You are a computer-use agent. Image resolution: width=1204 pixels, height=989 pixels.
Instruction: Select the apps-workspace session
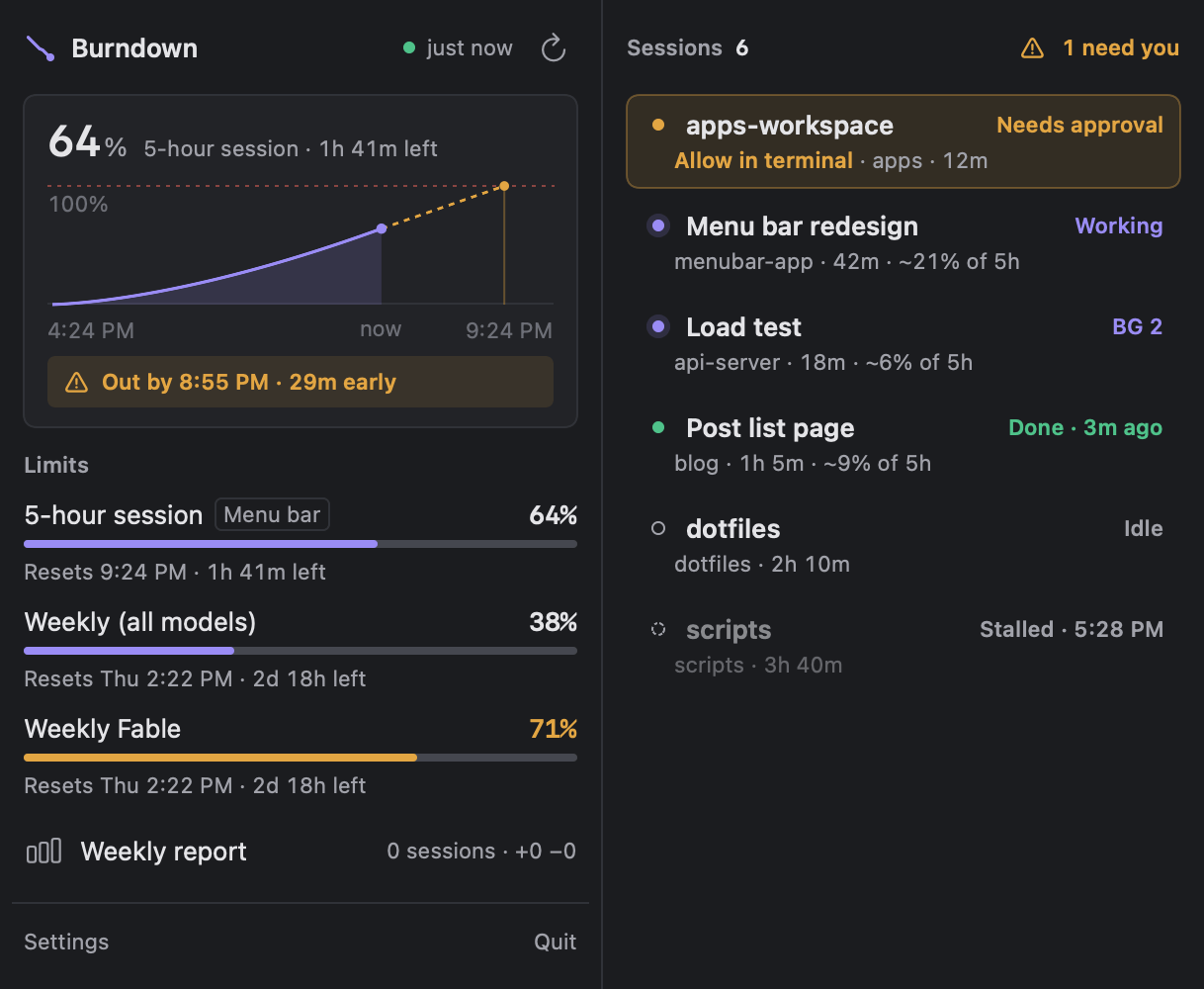pos(903,141)
